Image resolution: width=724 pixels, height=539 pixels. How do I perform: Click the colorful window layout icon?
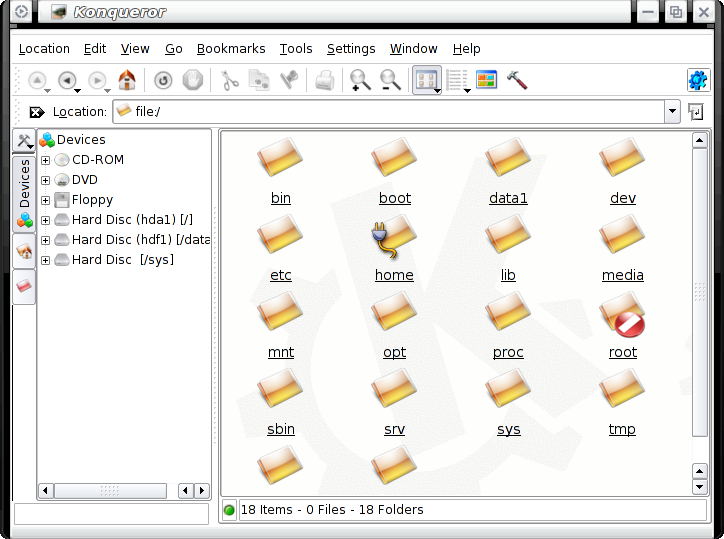coord(486,80)
